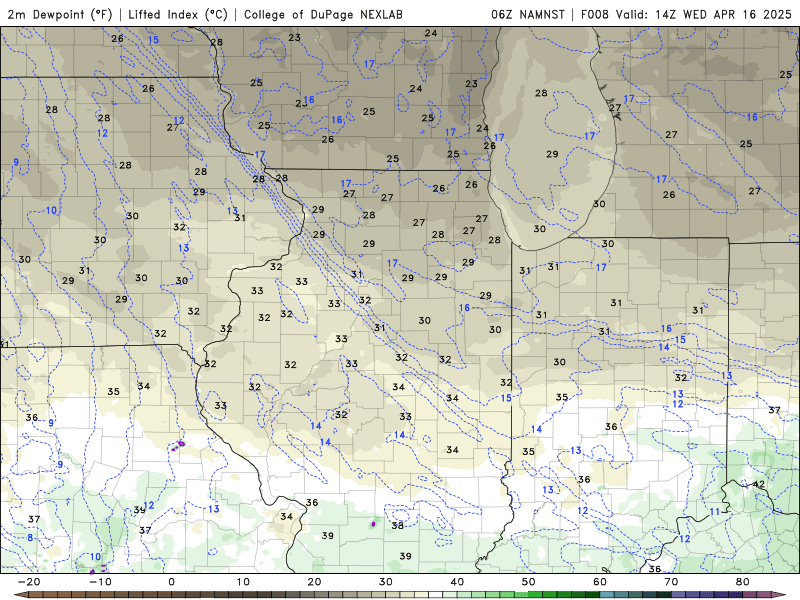
Task: Click the "2m Dewpoint (°F)" title text
Action: (x=60, y=14)
